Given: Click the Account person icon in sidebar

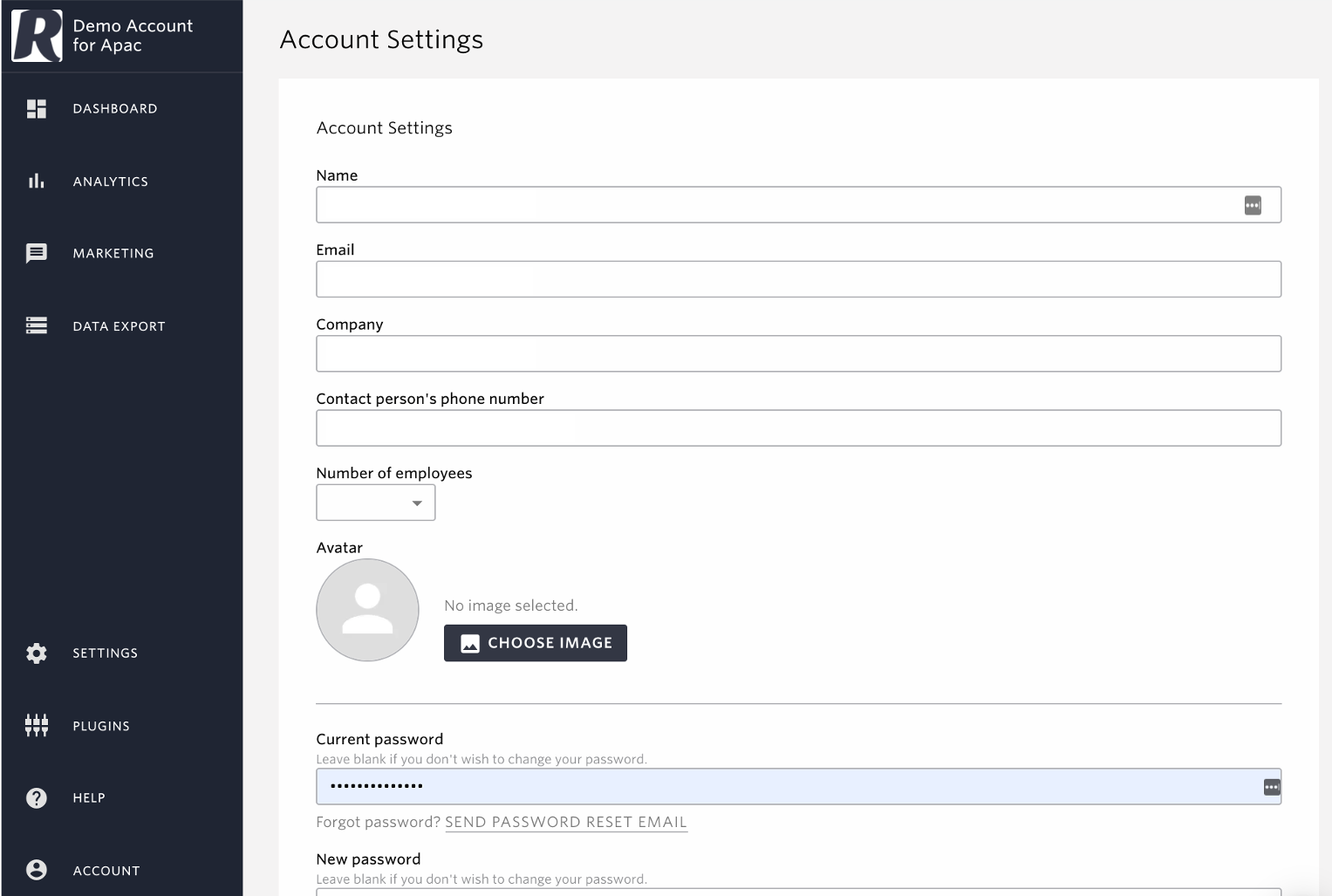Looking at the screenshot, I should pos(37,870).
